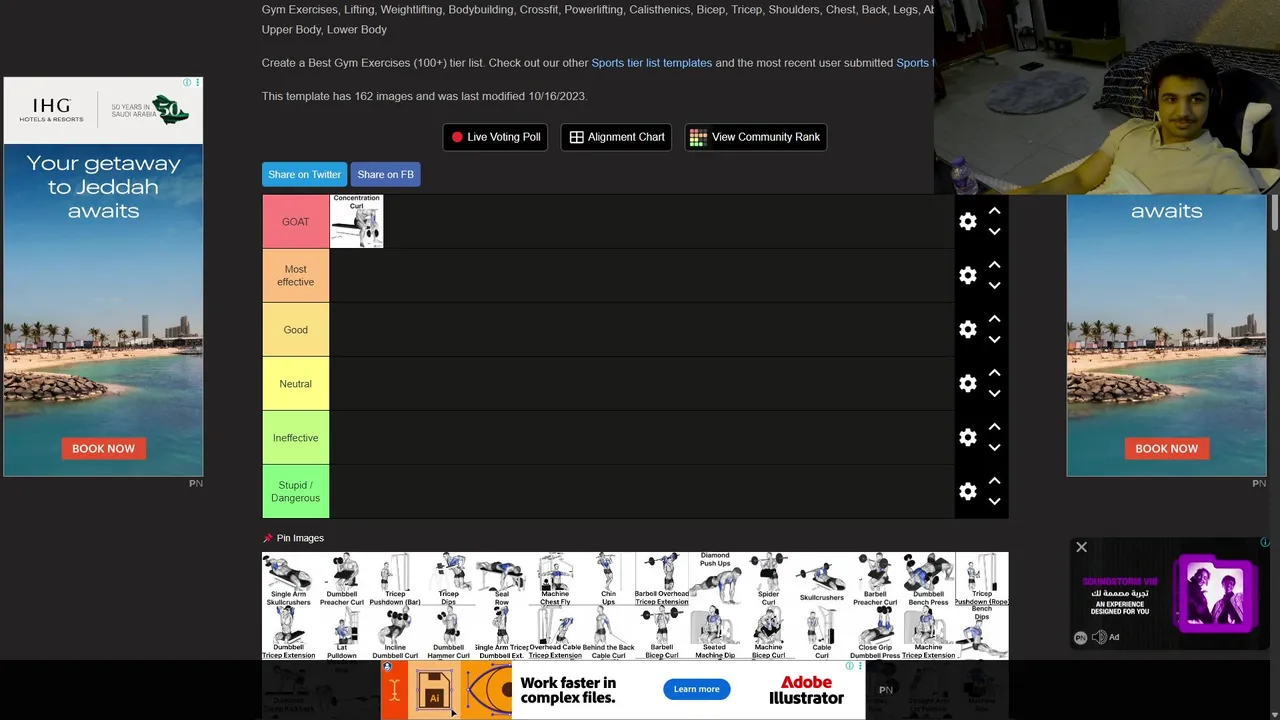The height and width of the screenshot is (720, 1280).
Task: Move the Stupid / Dangerous row up
Action: pos(994,481)
